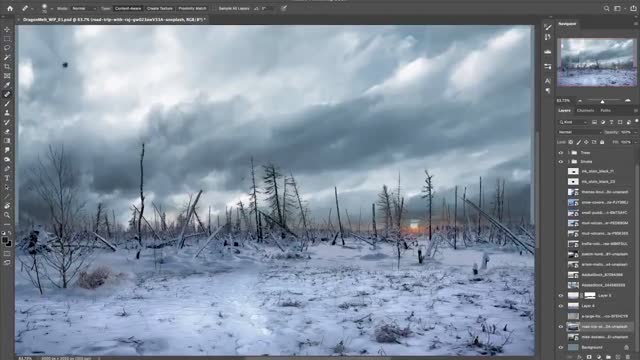Select the Type tool
This screenshot has height=360, width=640.
click(x=7, y=178)
